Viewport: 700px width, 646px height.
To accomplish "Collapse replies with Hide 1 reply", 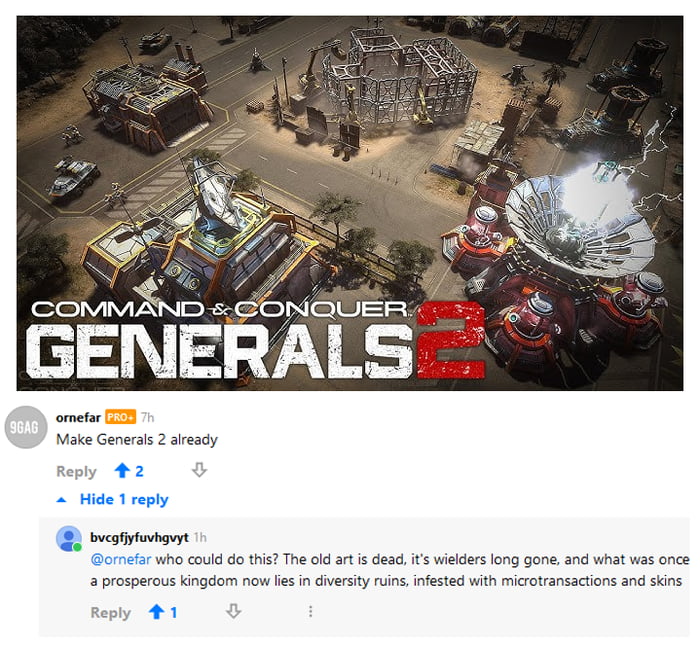I will tap(124, 499).
